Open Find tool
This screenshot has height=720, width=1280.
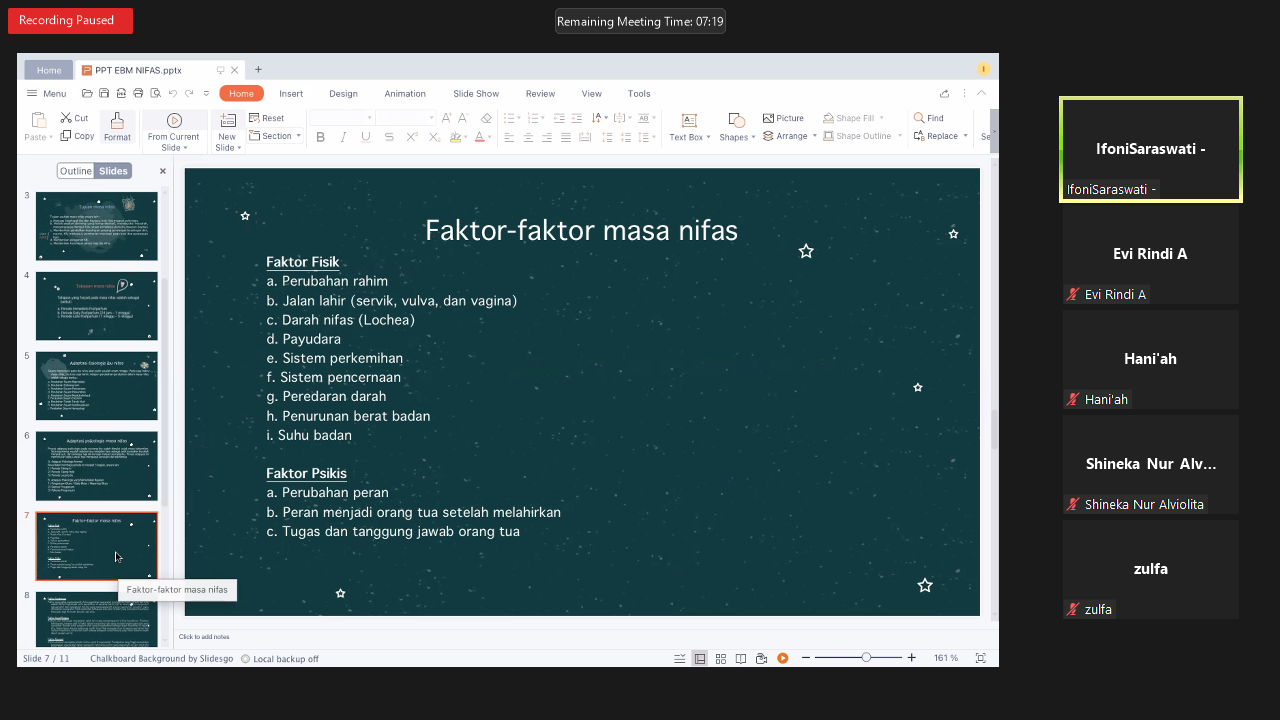pyautogui.click(x=928, y=118)
